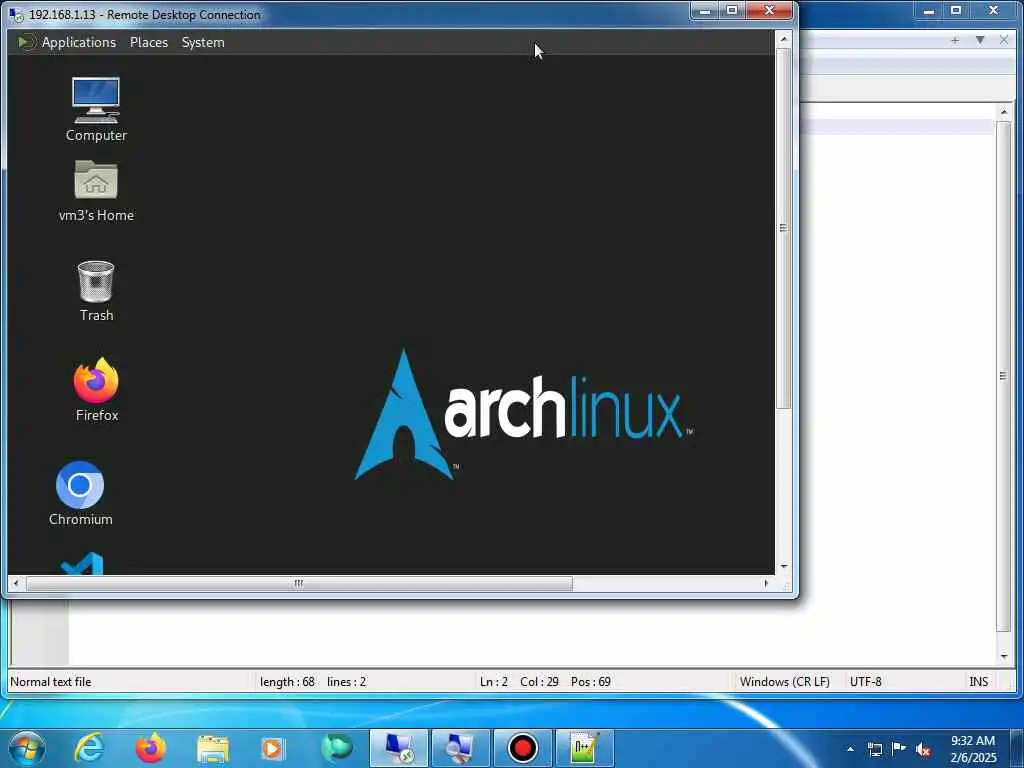Minimize the Notepad++ window
Screen dimensions: 1024x768
pyautogui.click(x=929, y=10)
